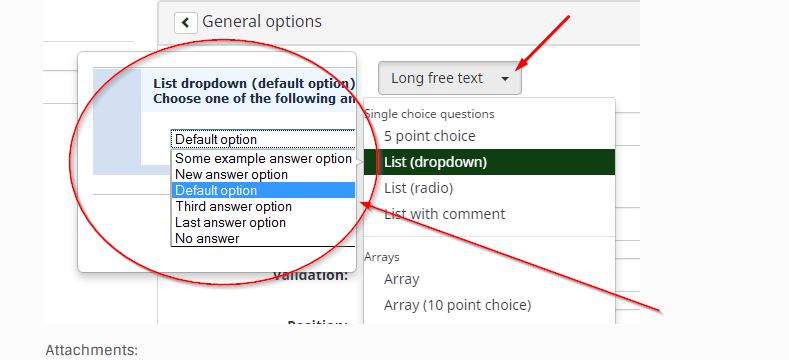Click the Arrays group header

tap(382, 257)
